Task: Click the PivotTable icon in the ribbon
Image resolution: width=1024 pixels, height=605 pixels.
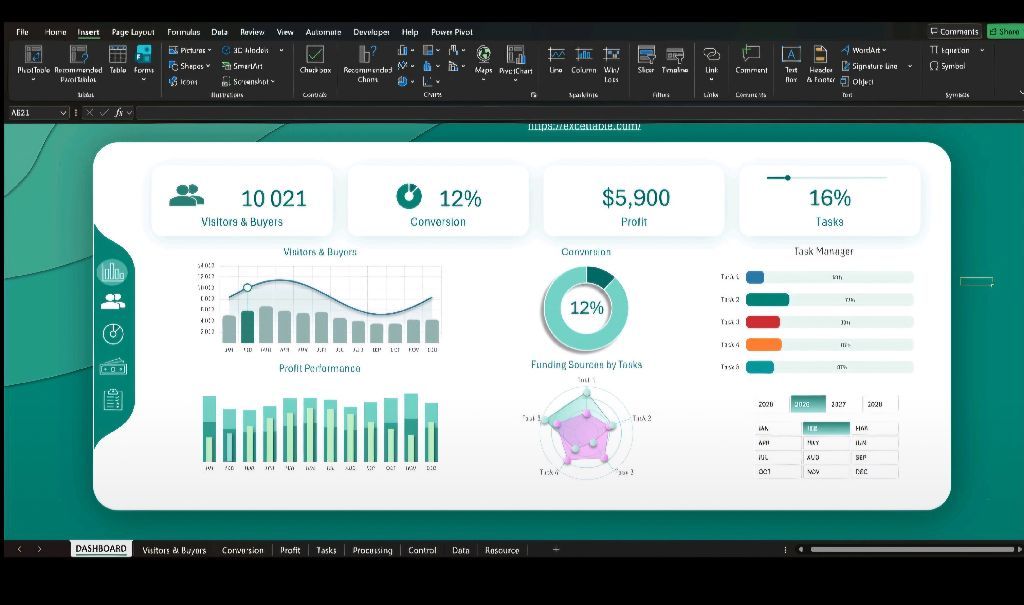Action: click(x=33, y=58)
